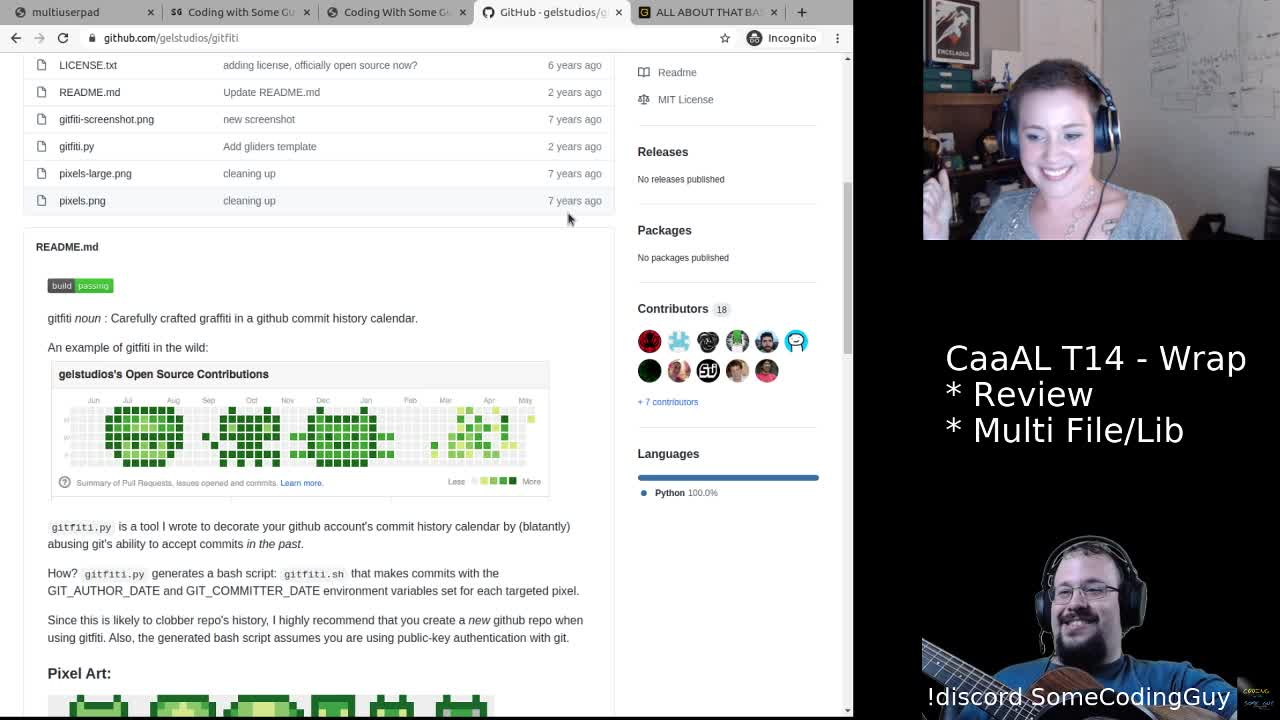Open gitfiti-screenshot.png file
Screen dimensions: 1280x720
[106, 119]
